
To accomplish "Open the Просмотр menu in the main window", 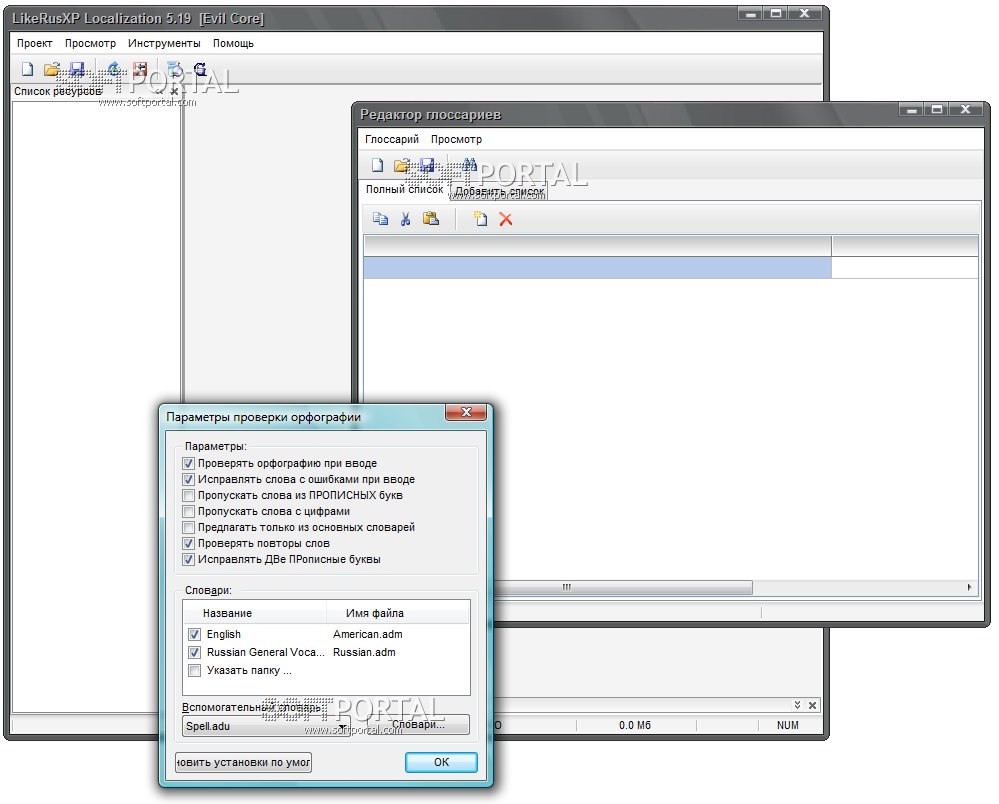I will (90, 43).
